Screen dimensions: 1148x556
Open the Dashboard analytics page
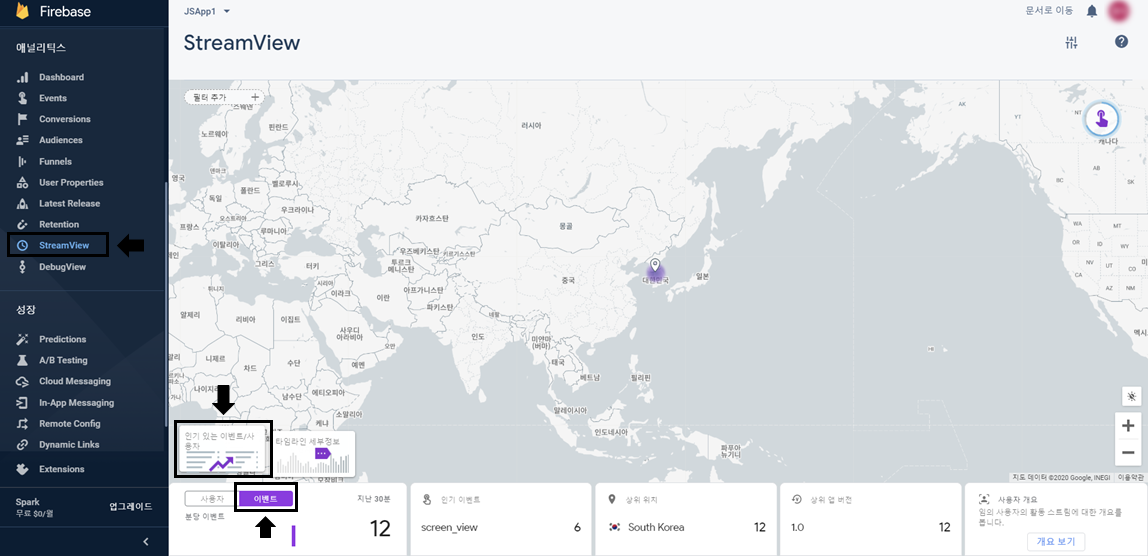click(x=62, y=77)
